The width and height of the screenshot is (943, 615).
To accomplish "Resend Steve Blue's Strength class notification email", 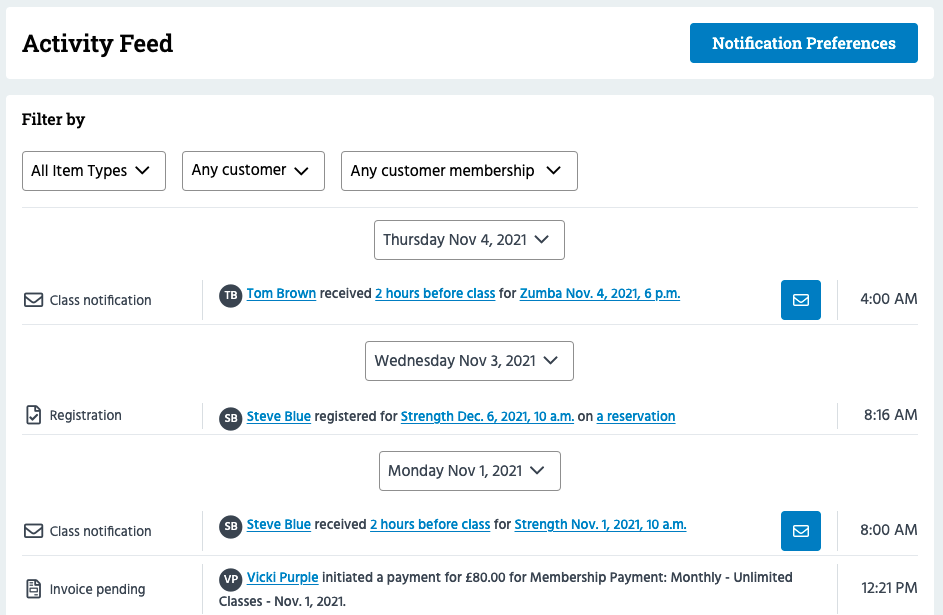I will click(x=800, y=530).
